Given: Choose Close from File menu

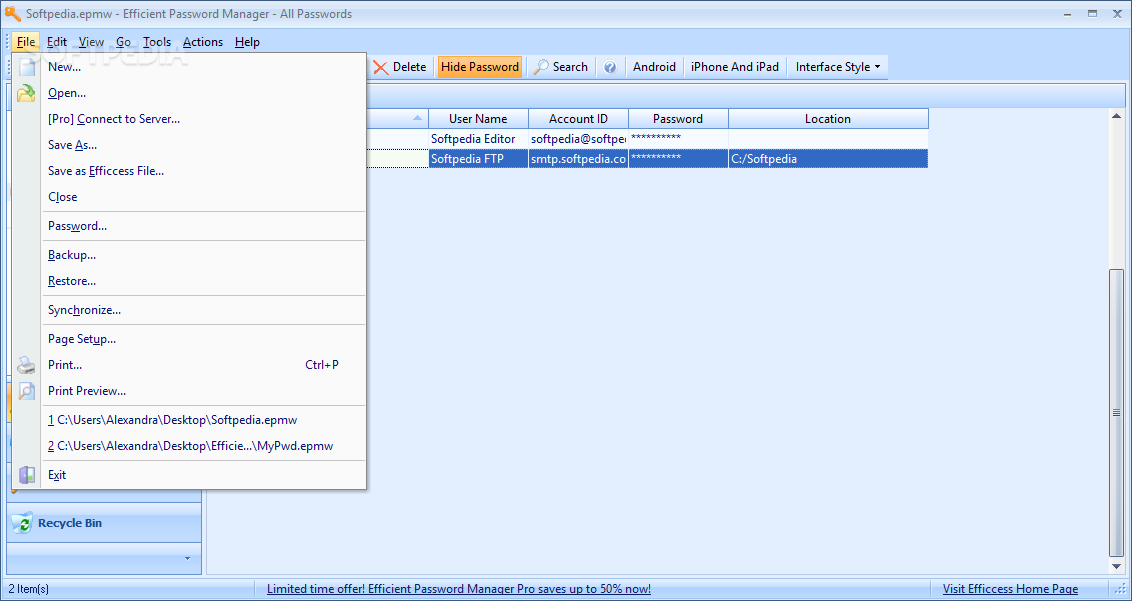Looking at the screenshot, I should pos(203,197).
